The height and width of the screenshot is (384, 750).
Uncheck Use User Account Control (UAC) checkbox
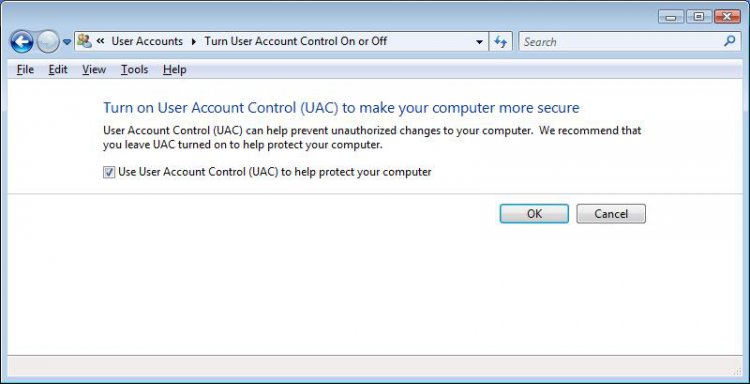(109, 172)
